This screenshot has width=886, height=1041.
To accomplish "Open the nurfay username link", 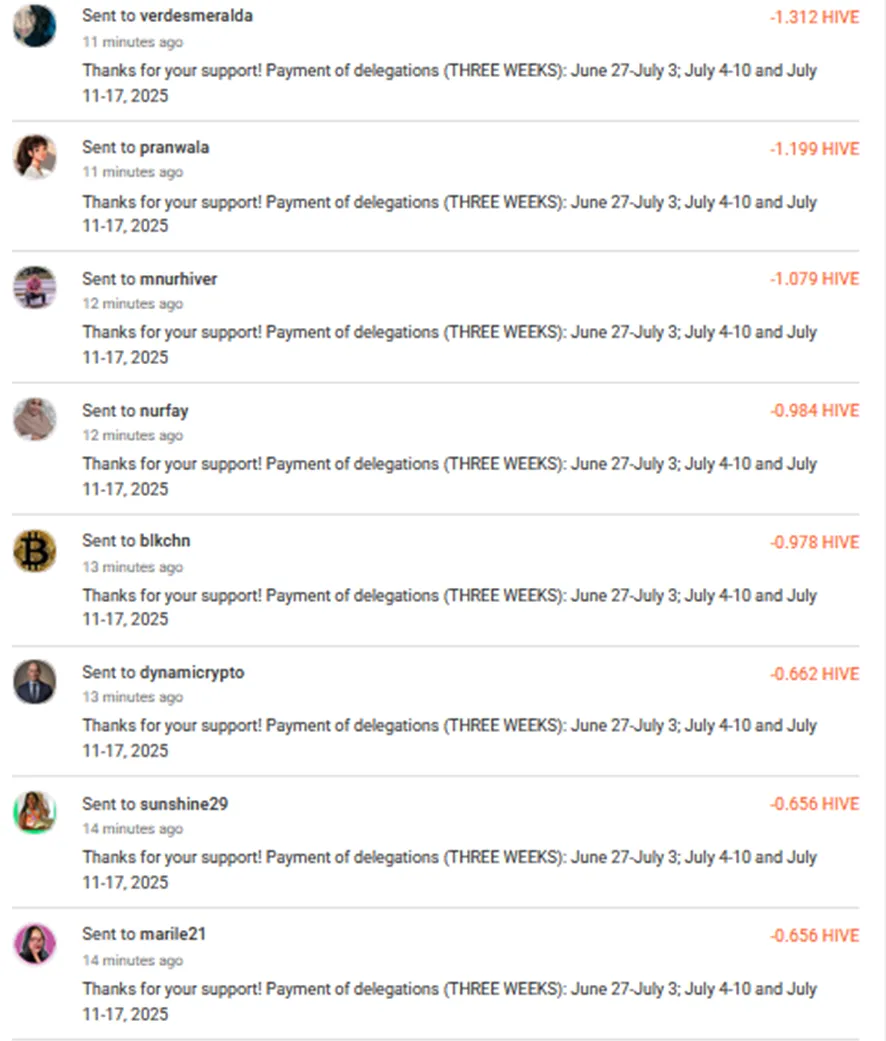I will 164,410.
